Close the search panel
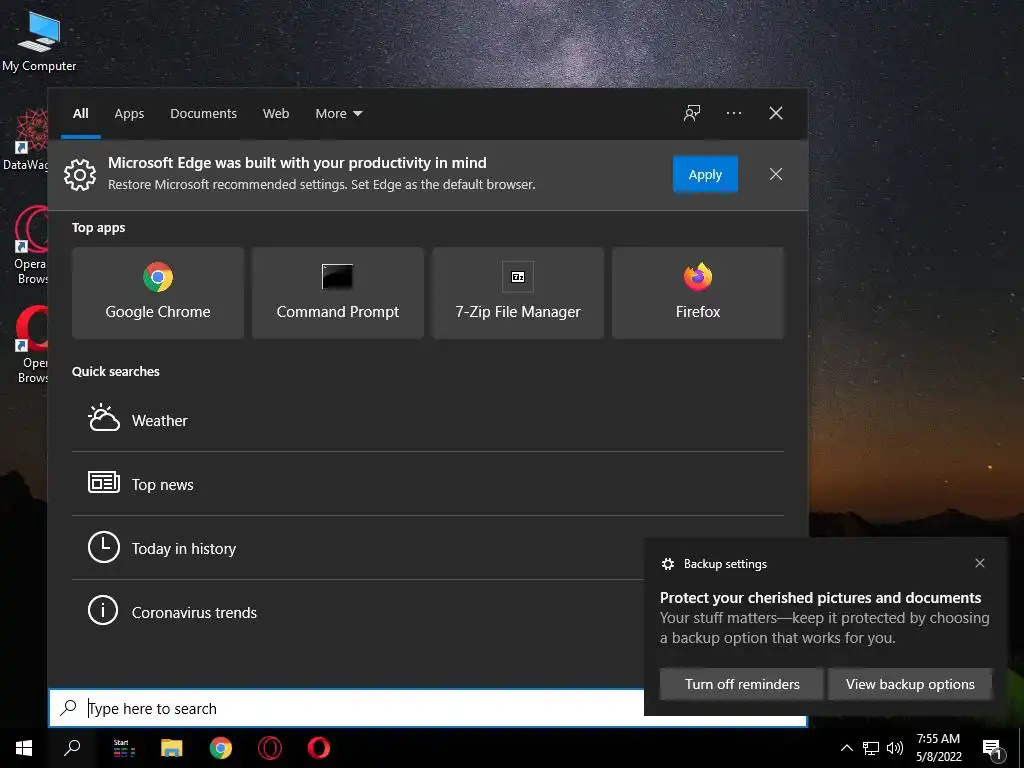Viewport: 1024px width, 768px height. click(776, 113)
